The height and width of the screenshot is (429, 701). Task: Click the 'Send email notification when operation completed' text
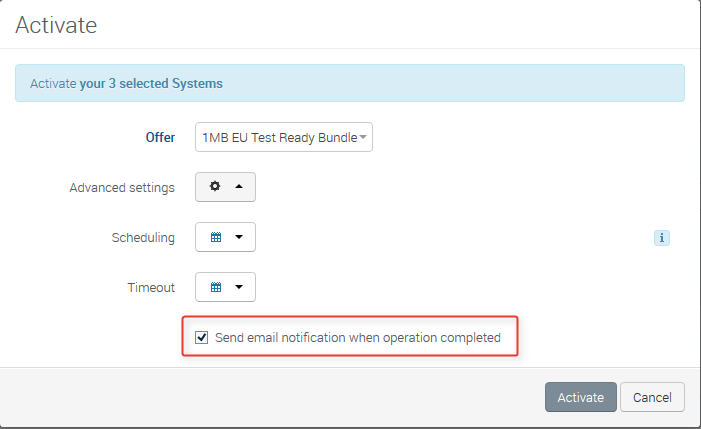click(x=357, y=338)
